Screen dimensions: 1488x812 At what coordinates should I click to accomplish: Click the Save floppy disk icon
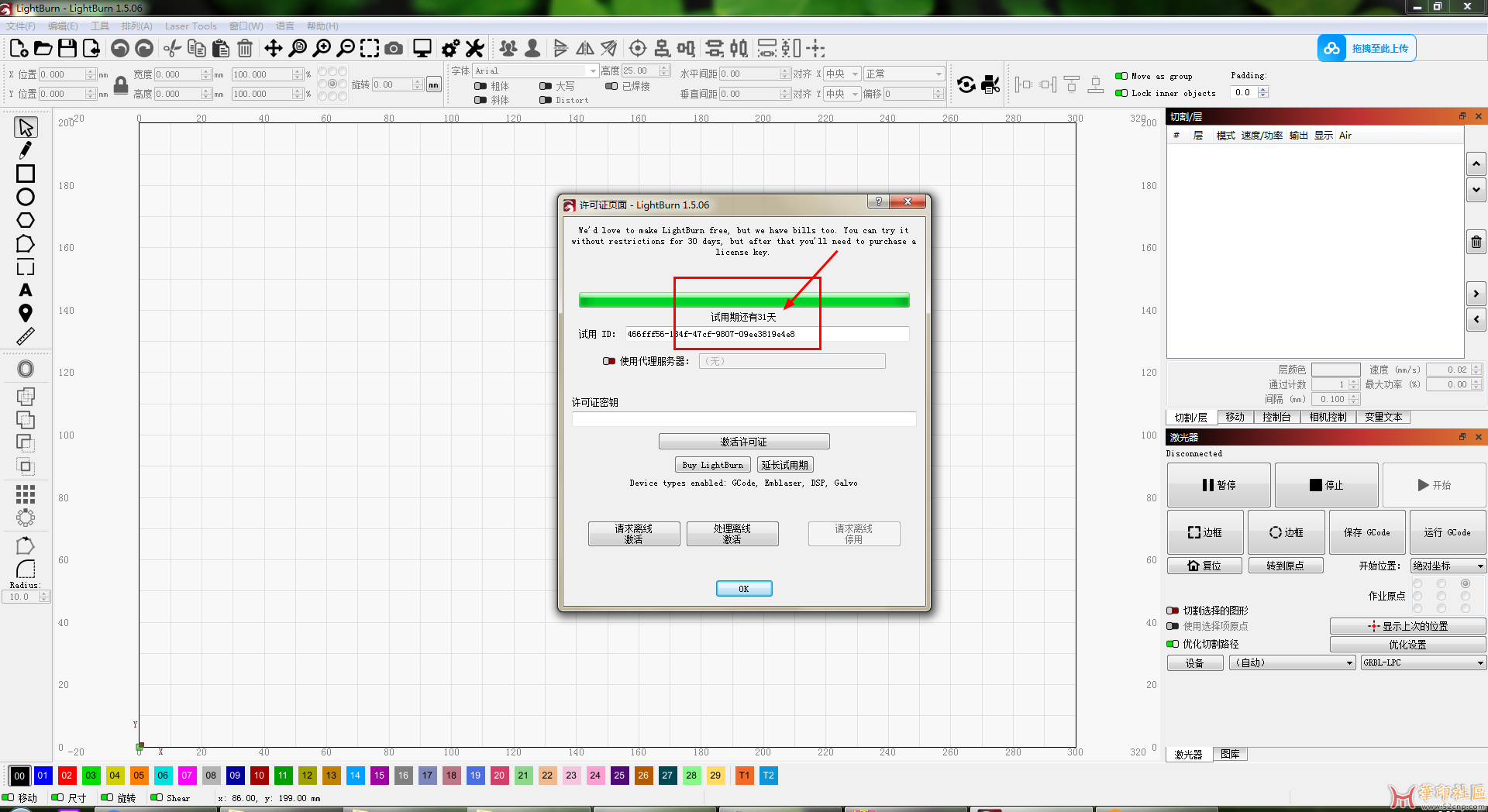67,48
